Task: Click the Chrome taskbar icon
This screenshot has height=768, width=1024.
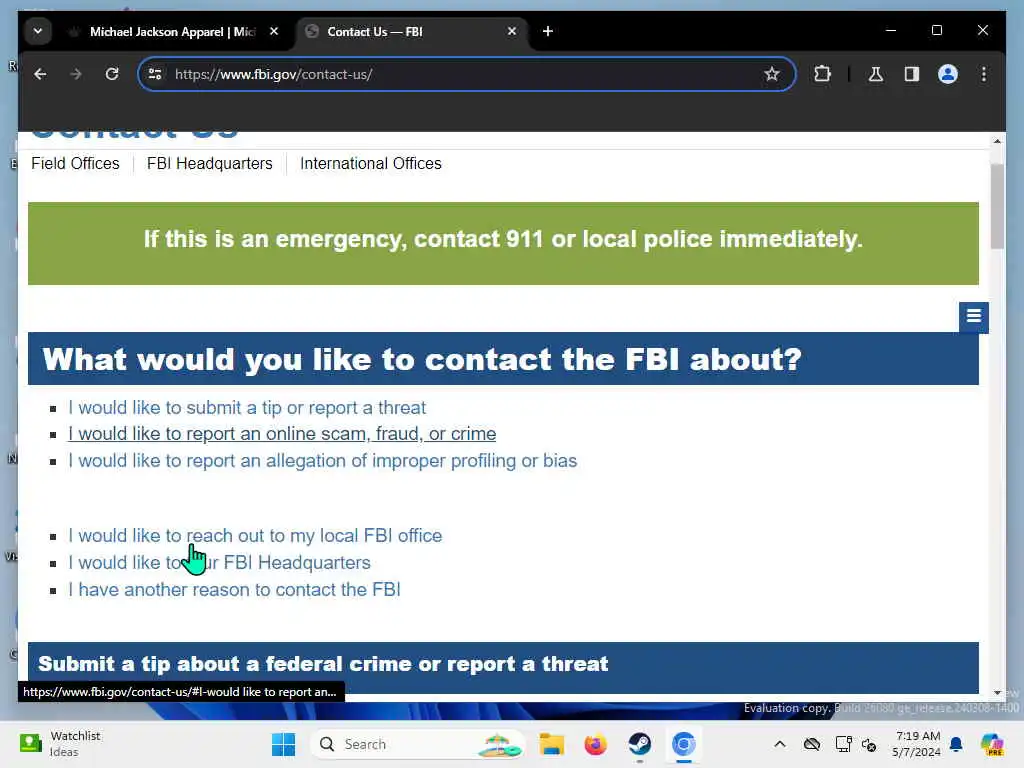Action: click(x=684, y=744)
